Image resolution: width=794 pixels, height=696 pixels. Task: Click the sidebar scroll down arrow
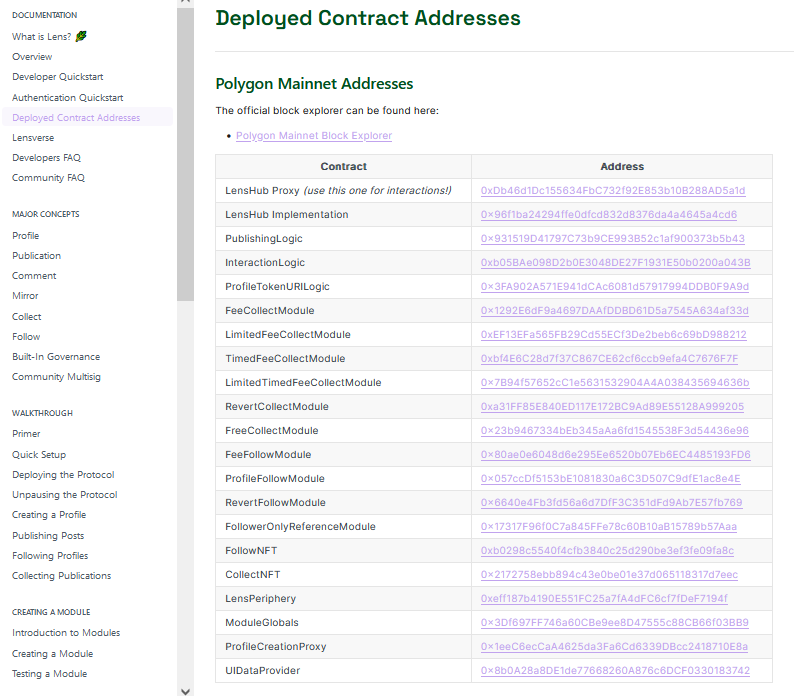pyautogui.click(x=185, y=689)
